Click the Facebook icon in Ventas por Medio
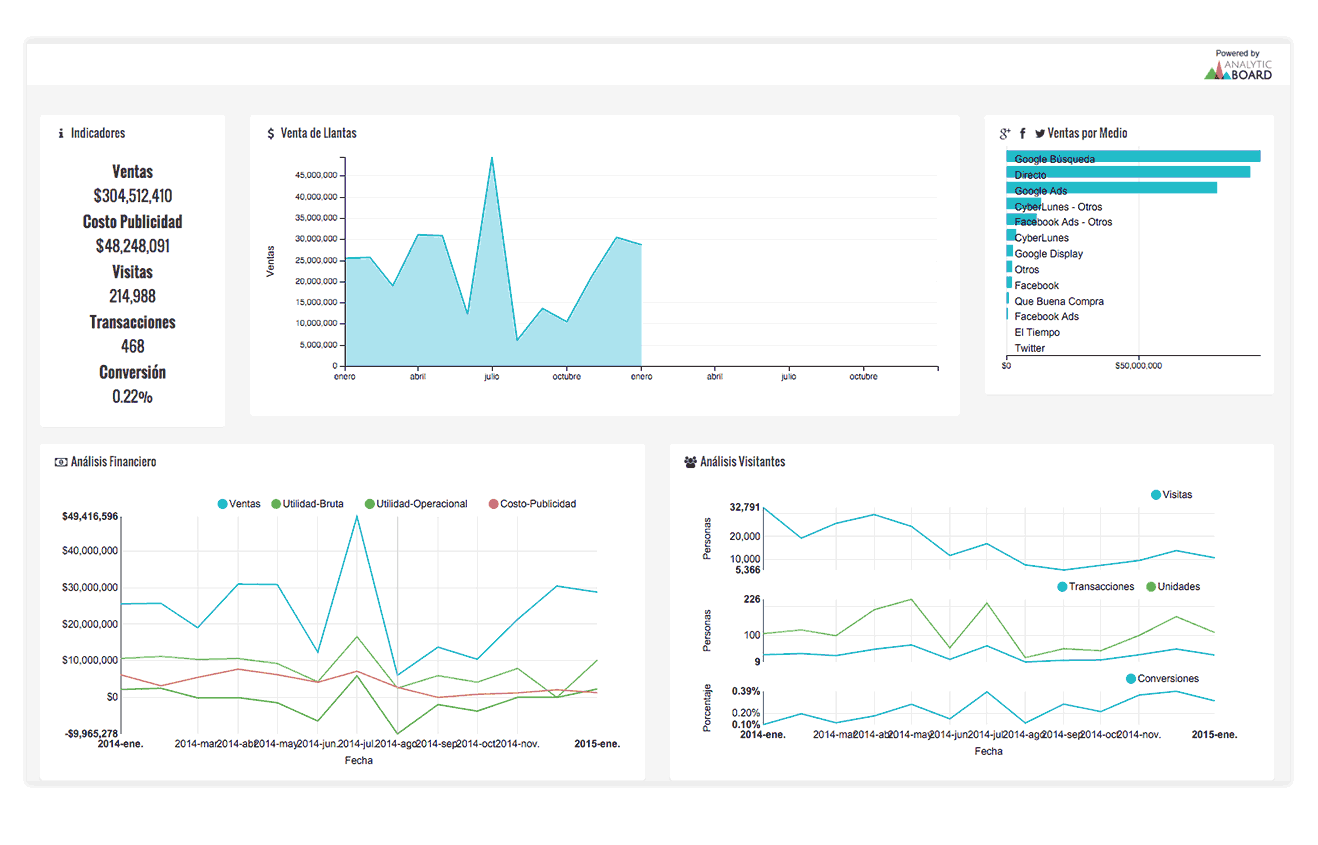This screenshot has width=1318, height=845. click(x=1022, y=132)
